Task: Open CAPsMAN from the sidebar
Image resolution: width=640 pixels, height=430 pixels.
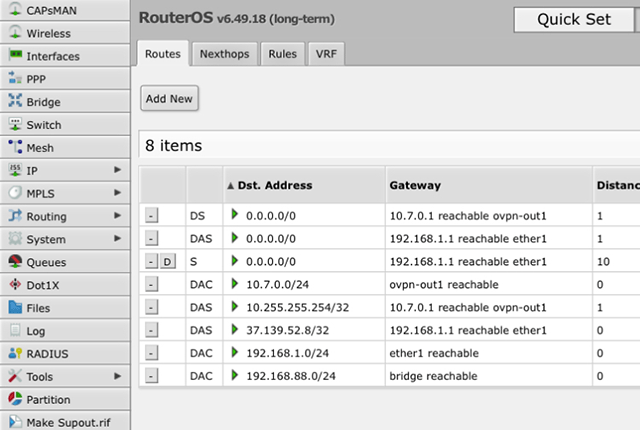Action: pos(65,10)
